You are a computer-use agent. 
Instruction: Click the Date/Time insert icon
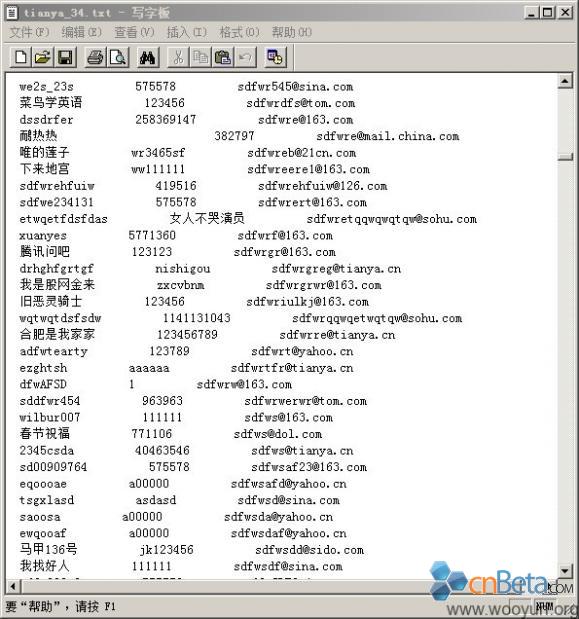pos(275,57)
